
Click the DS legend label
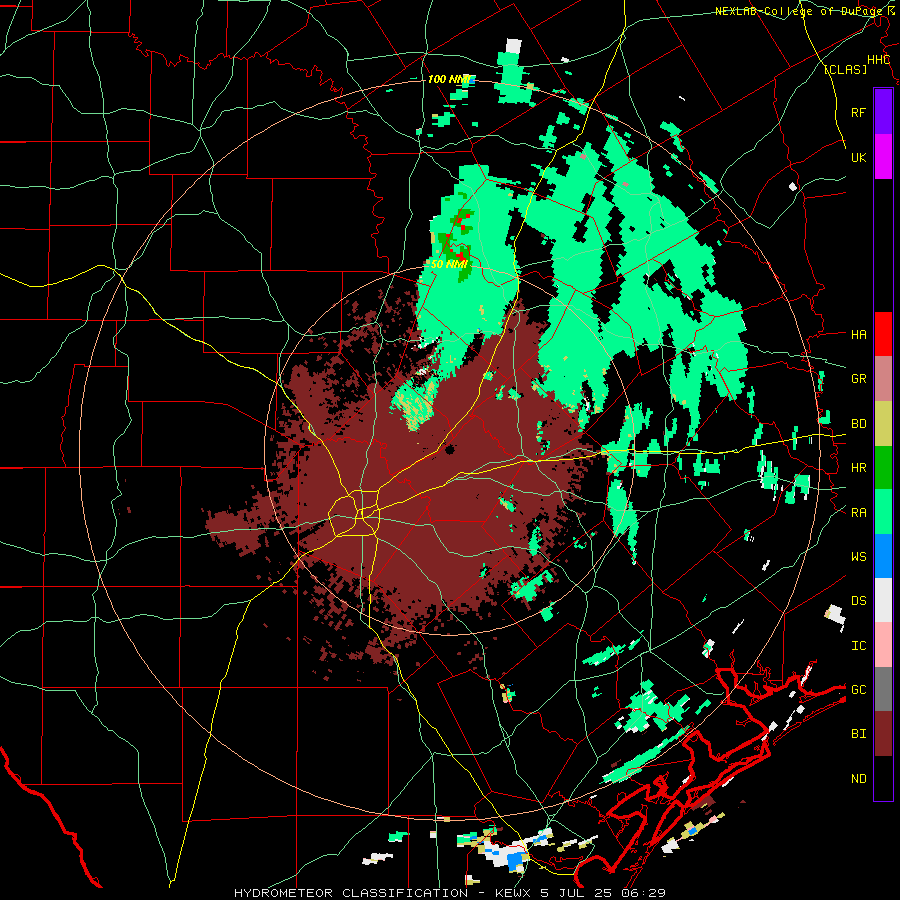[858, 600]
